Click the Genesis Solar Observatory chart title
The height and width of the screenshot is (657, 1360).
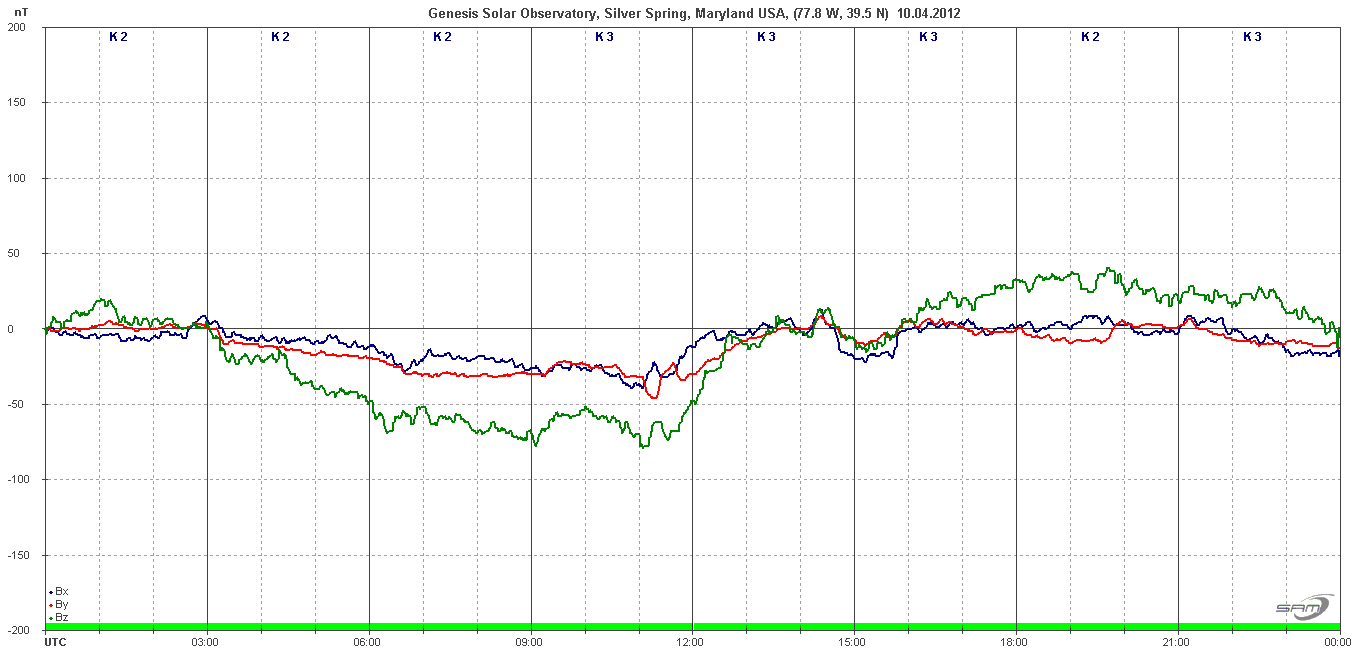tap(695, 13)
